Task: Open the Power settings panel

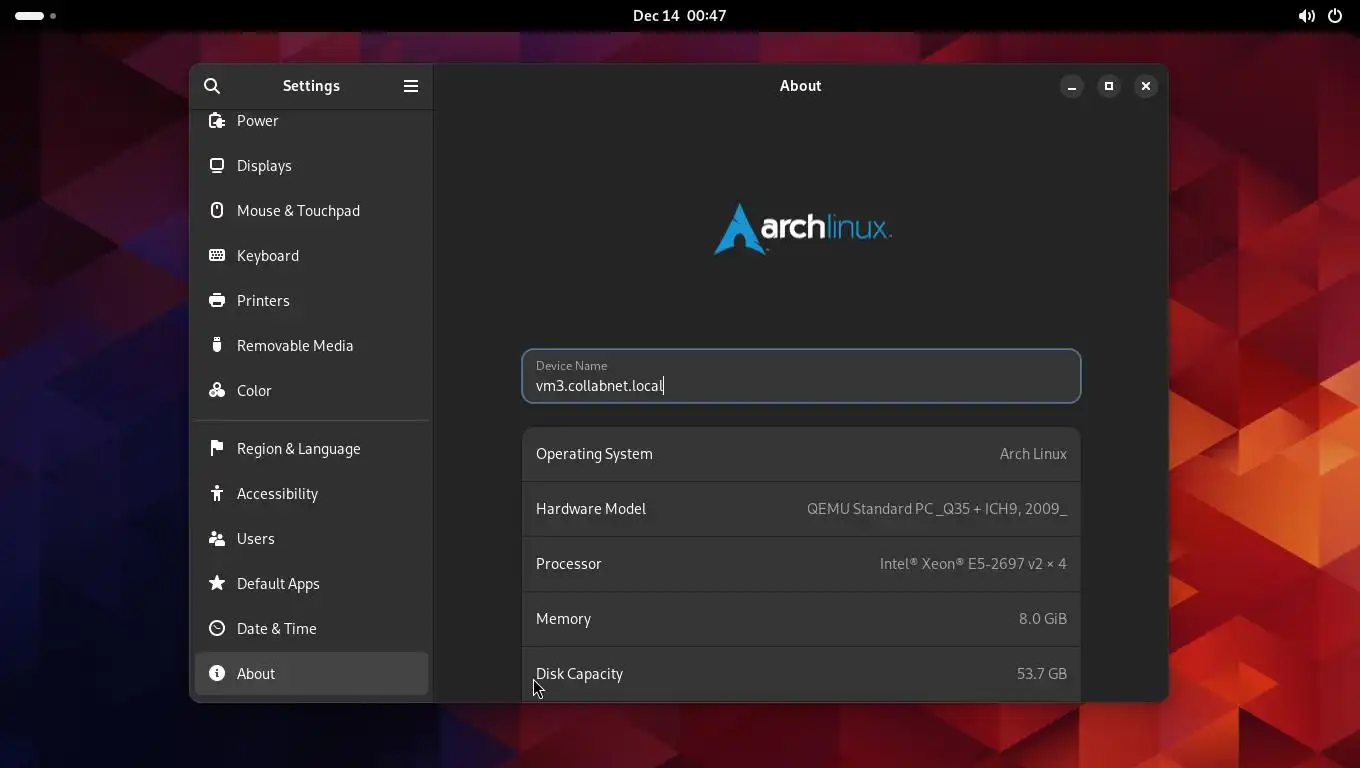Action: tap(312, 121)
